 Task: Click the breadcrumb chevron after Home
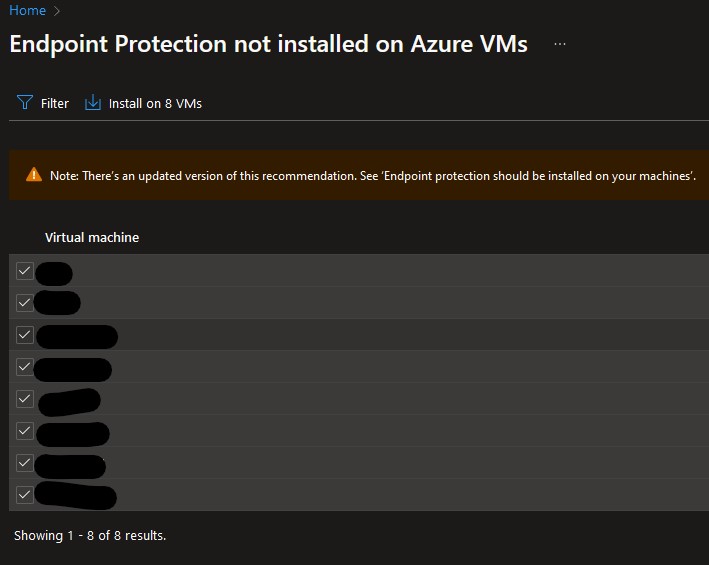click(x=58, y=11)
